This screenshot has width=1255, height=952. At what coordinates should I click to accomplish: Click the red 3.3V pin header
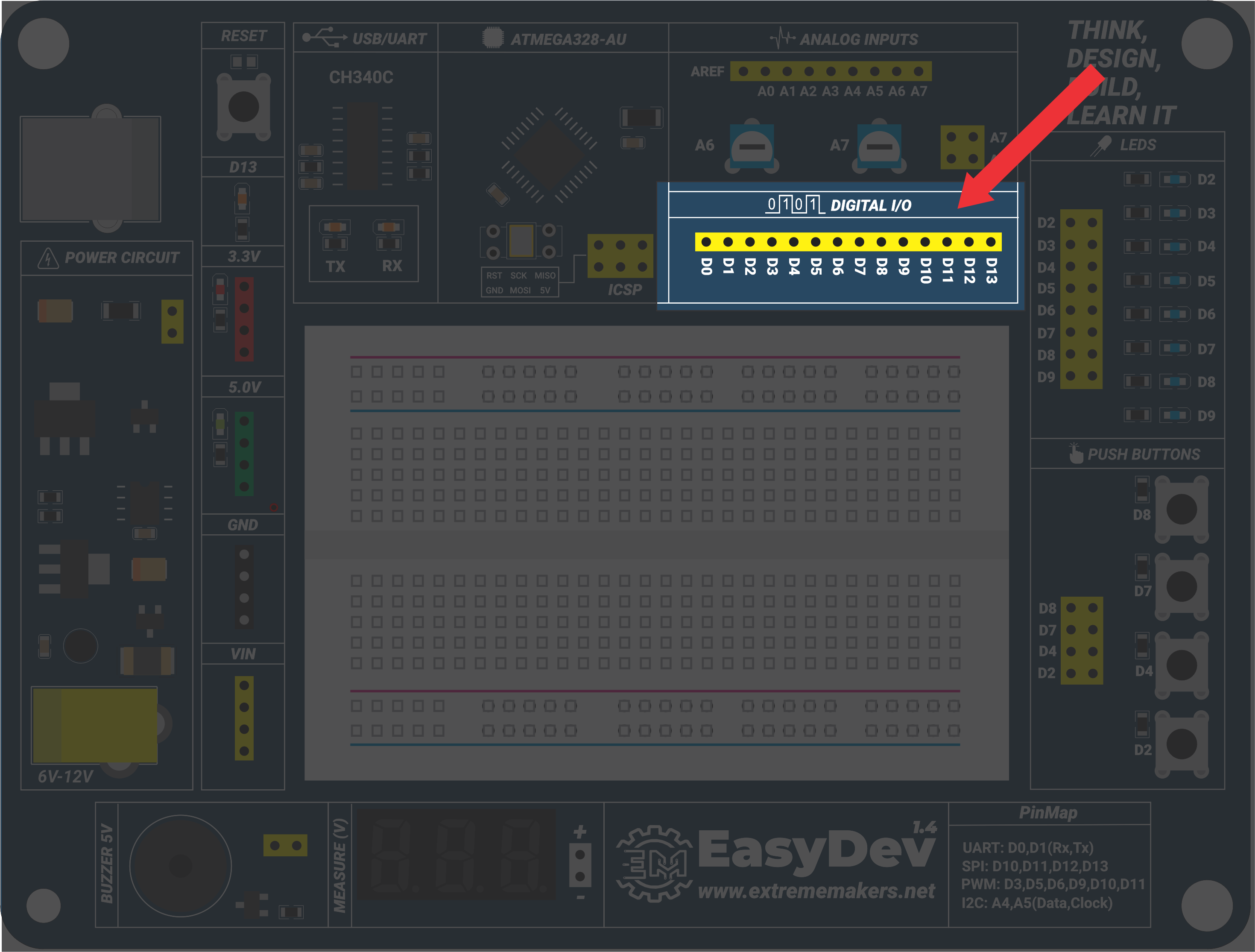[244, 319]
